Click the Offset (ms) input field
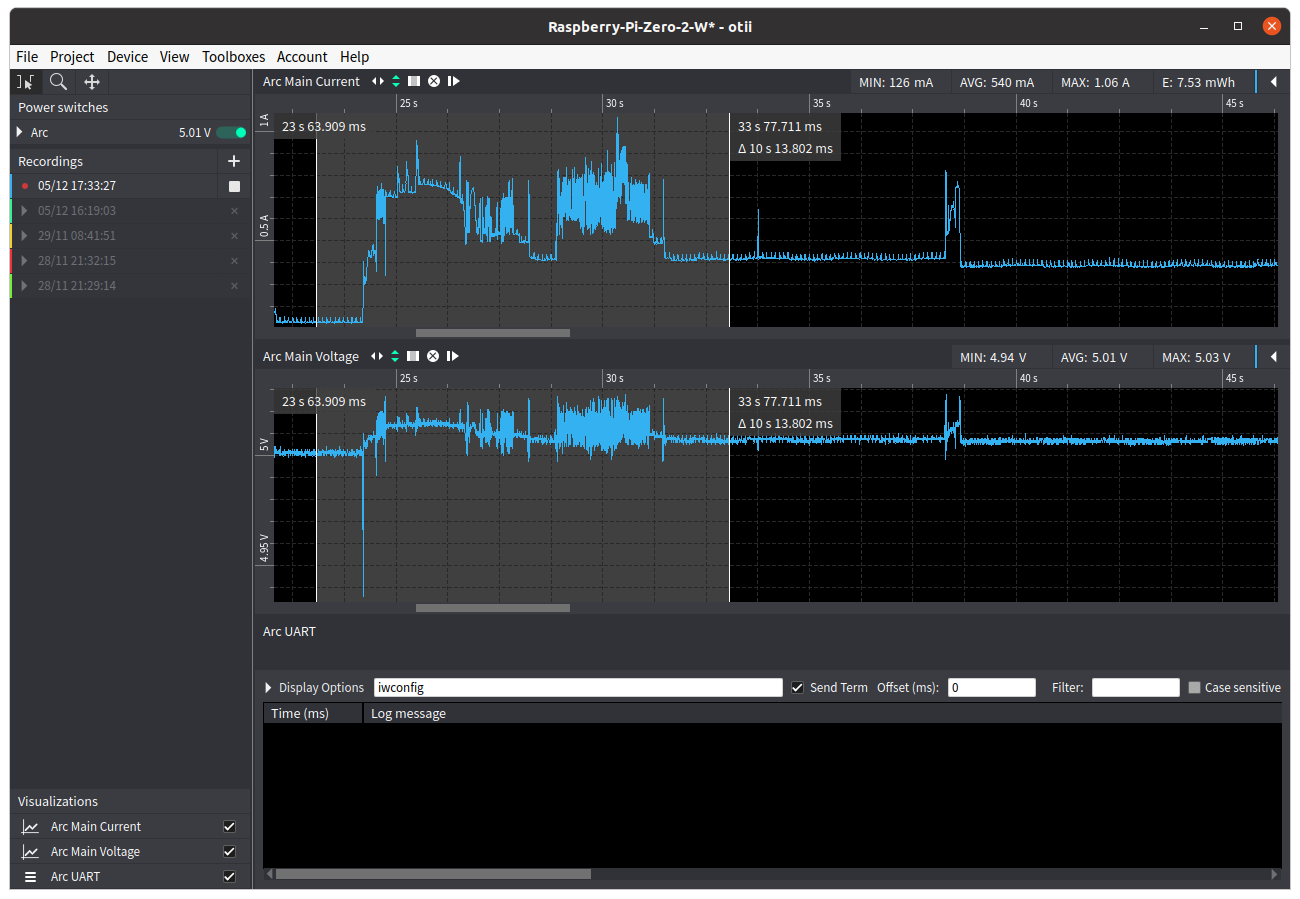1300x899 pixels. point(992,688)
